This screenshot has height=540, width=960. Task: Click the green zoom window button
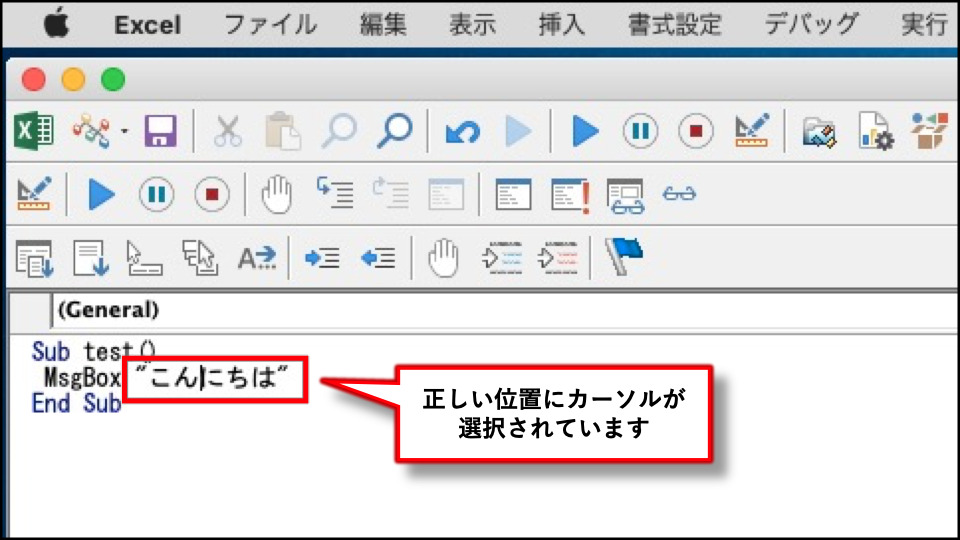[113, 80]
